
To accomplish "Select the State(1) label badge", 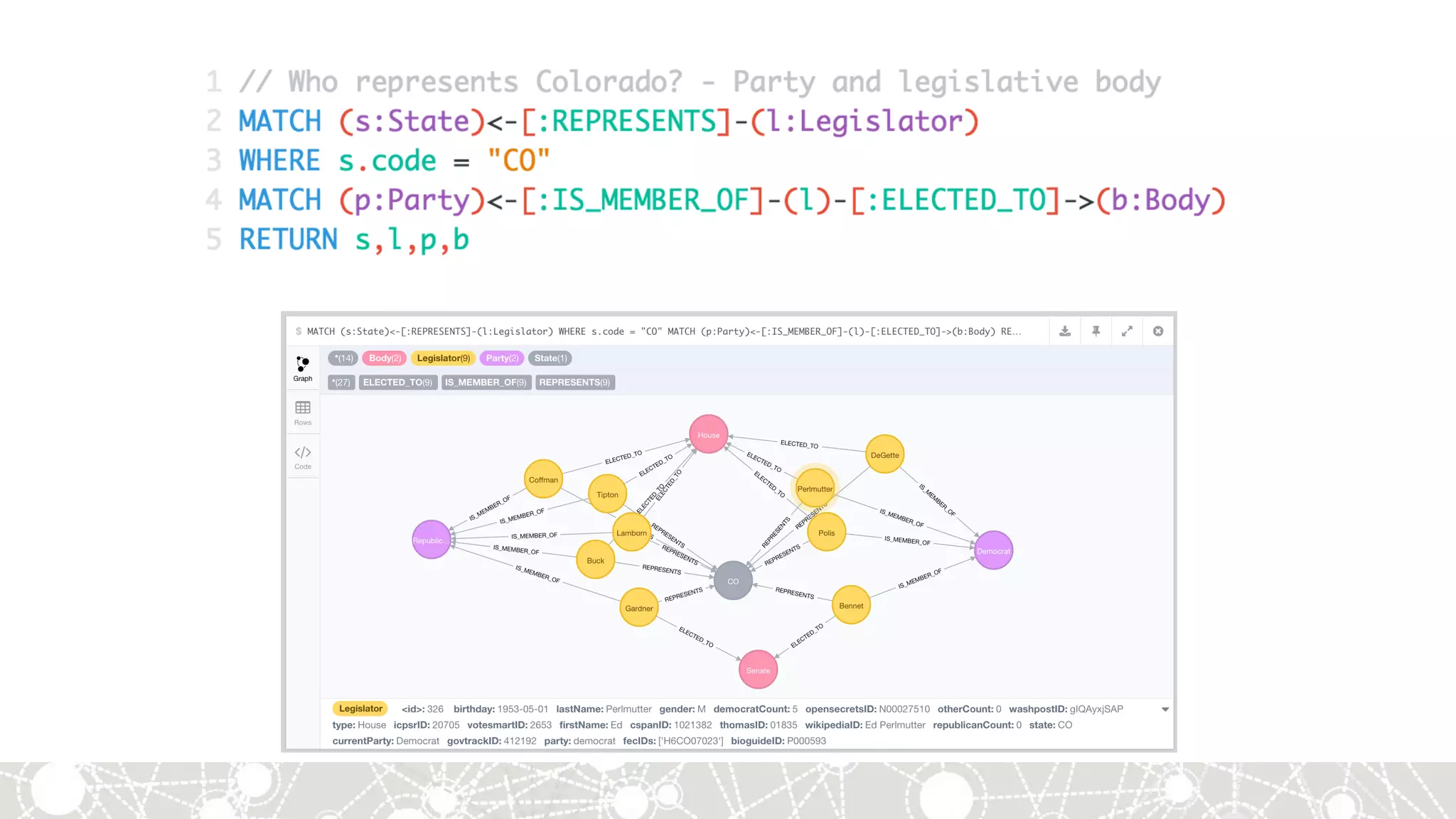I will tap(550, 358).
